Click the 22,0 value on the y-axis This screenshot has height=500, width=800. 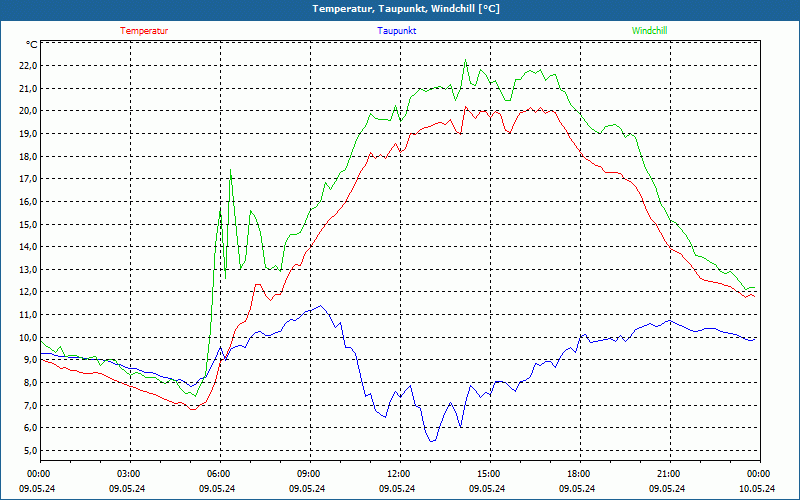point(27,66)
